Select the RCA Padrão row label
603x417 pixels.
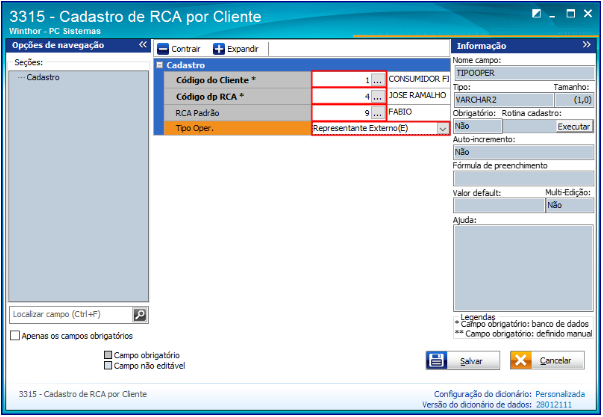click(x=197, y=113)
